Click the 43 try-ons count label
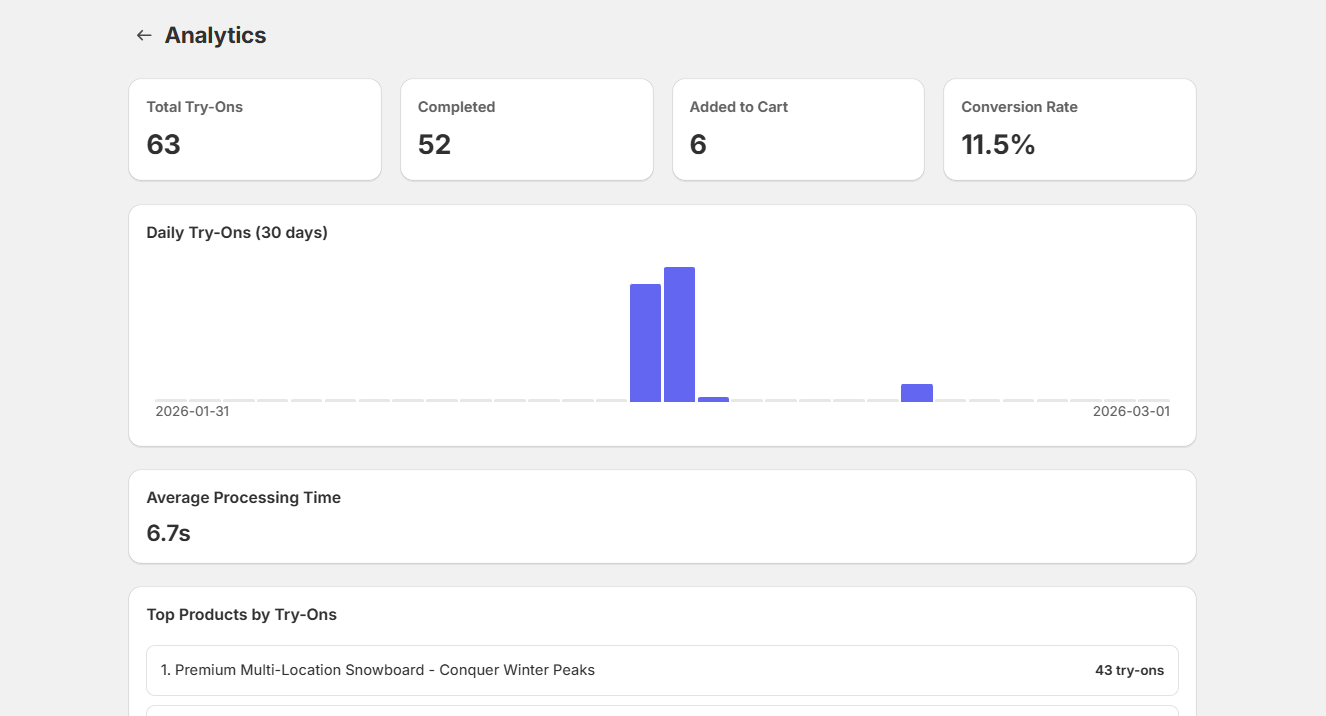The height and width of the screenshot is (716, 1326). [x=1129, y=670]
